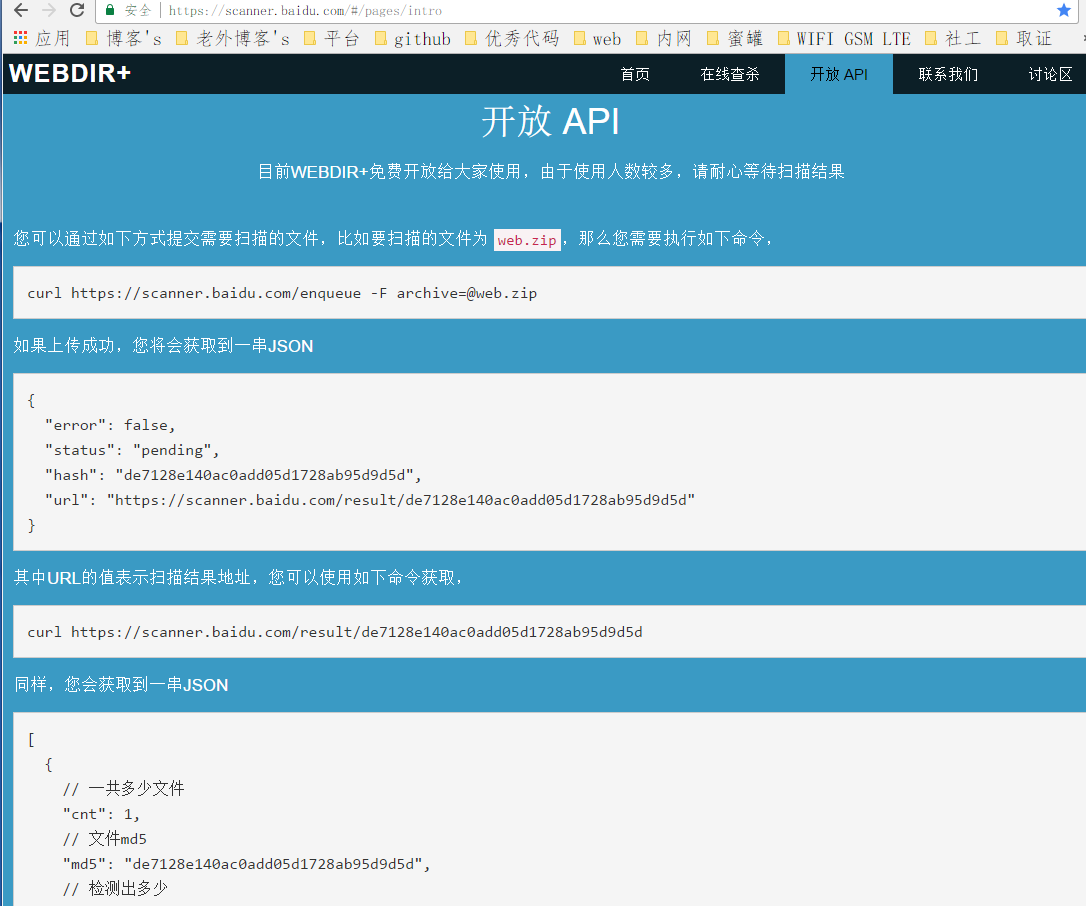Open the 蜜罐 bookmark folder

pos(735,39)
